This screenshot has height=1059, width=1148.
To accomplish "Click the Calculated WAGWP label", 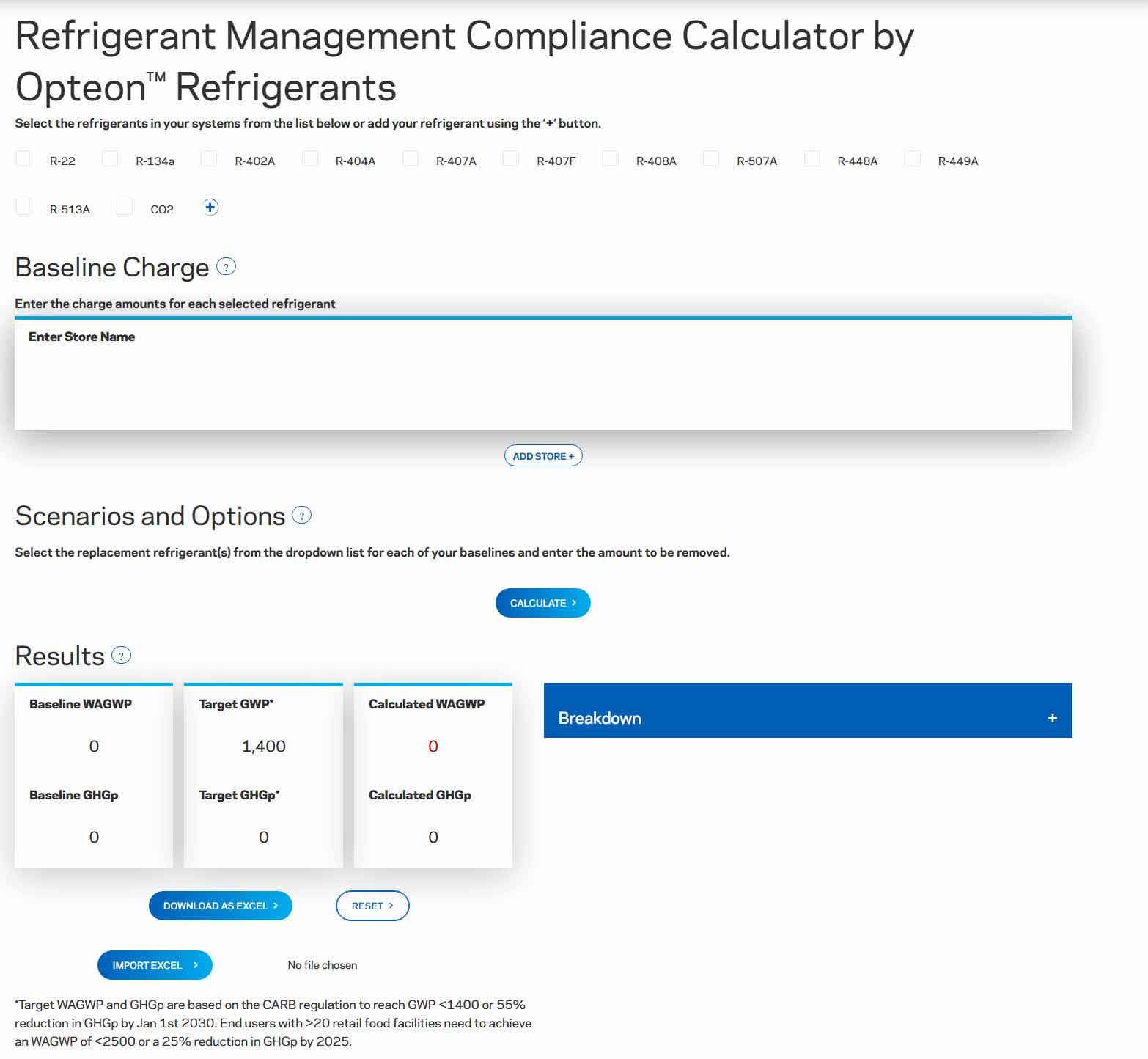I will 427,704.
